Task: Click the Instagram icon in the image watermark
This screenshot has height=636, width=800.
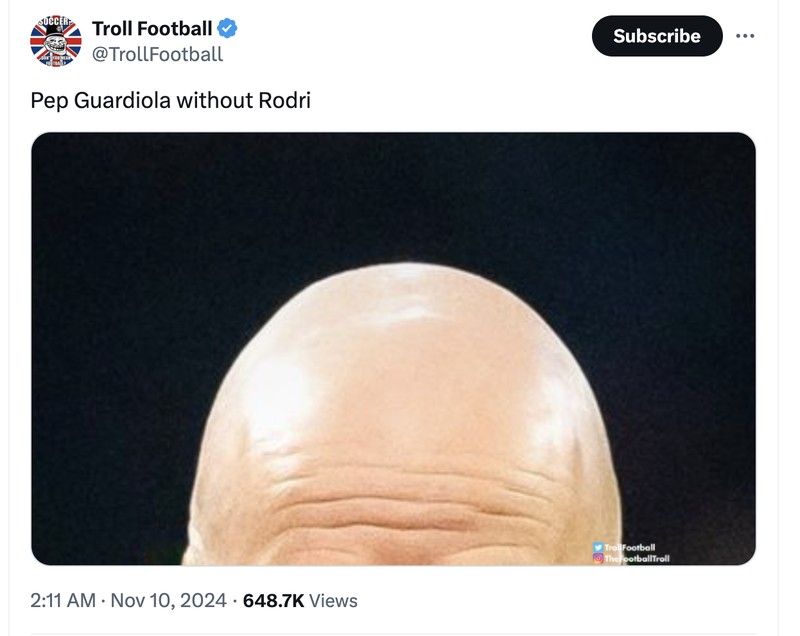Action: [x=599, y=558]
